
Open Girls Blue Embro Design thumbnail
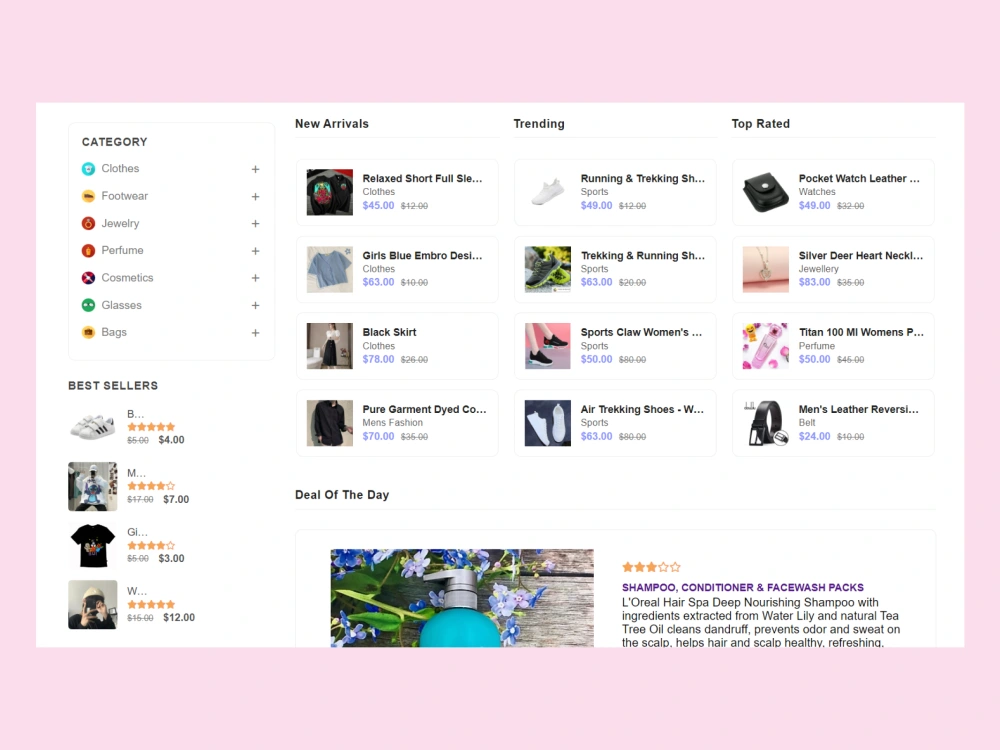coord(330,269)
